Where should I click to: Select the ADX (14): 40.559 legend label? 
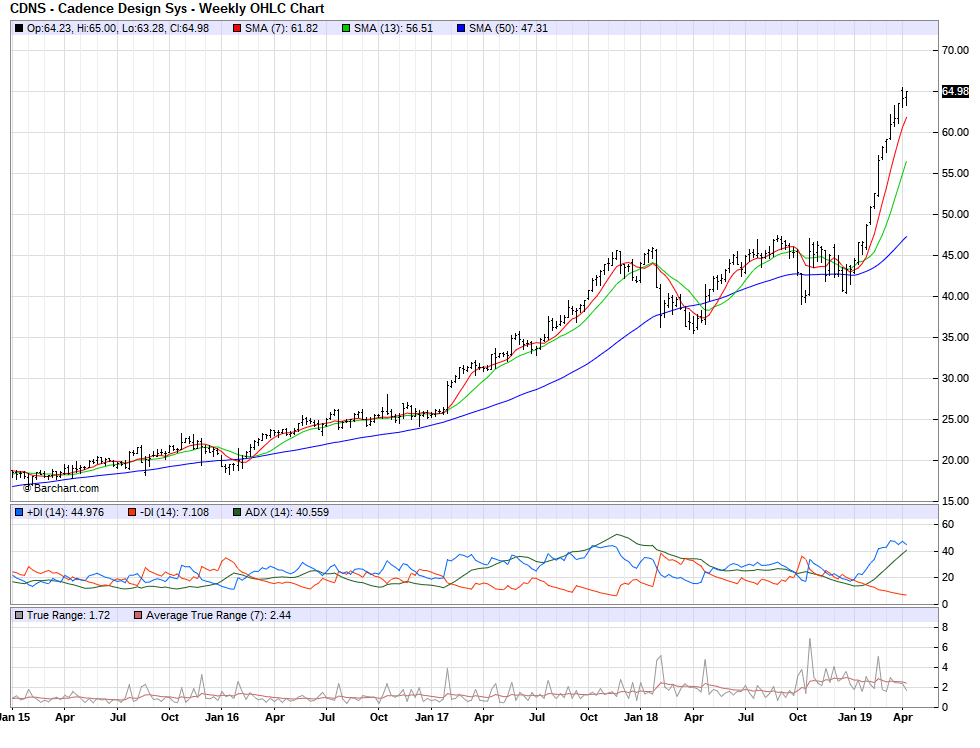(x=287, y=512)
